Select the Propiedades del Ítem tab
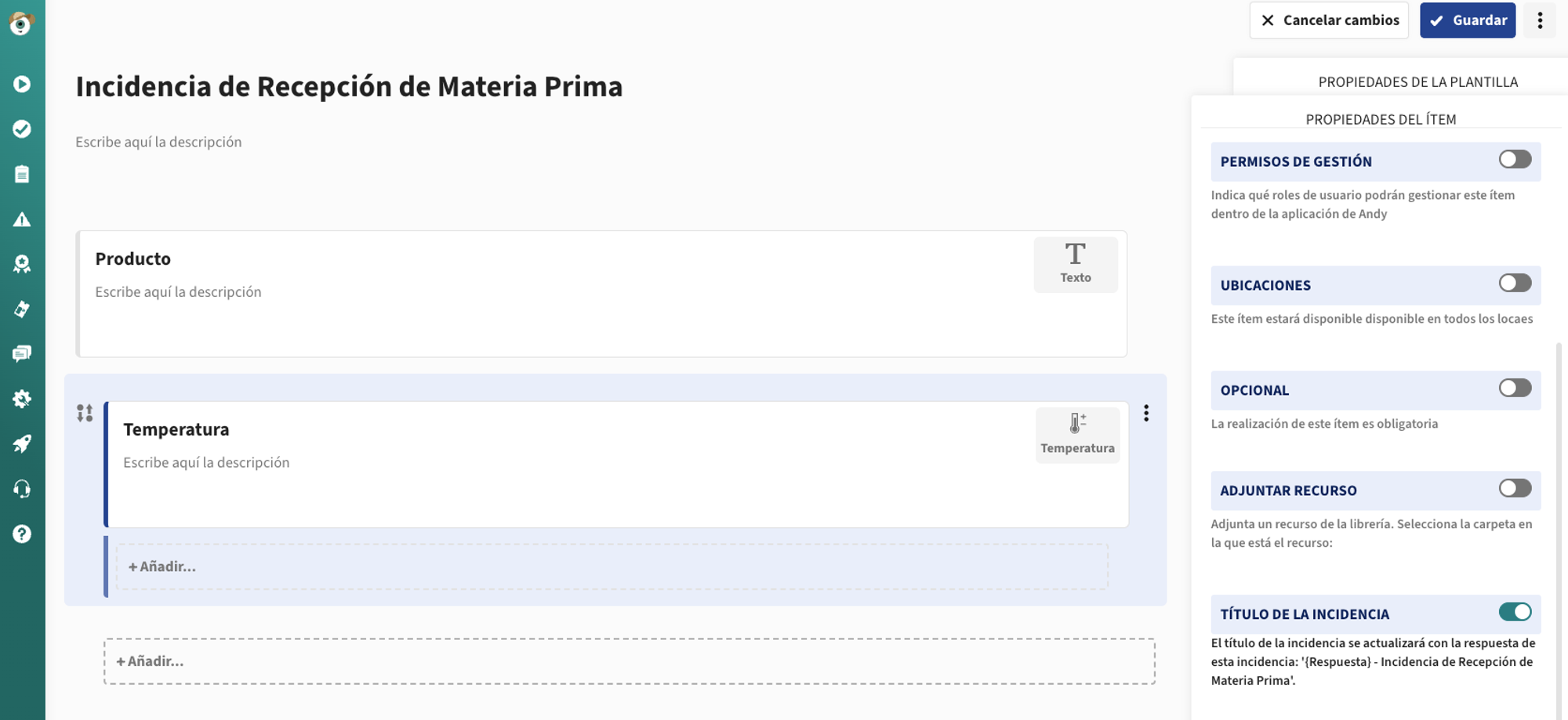1568x720 pixels. pos(1381,119)
